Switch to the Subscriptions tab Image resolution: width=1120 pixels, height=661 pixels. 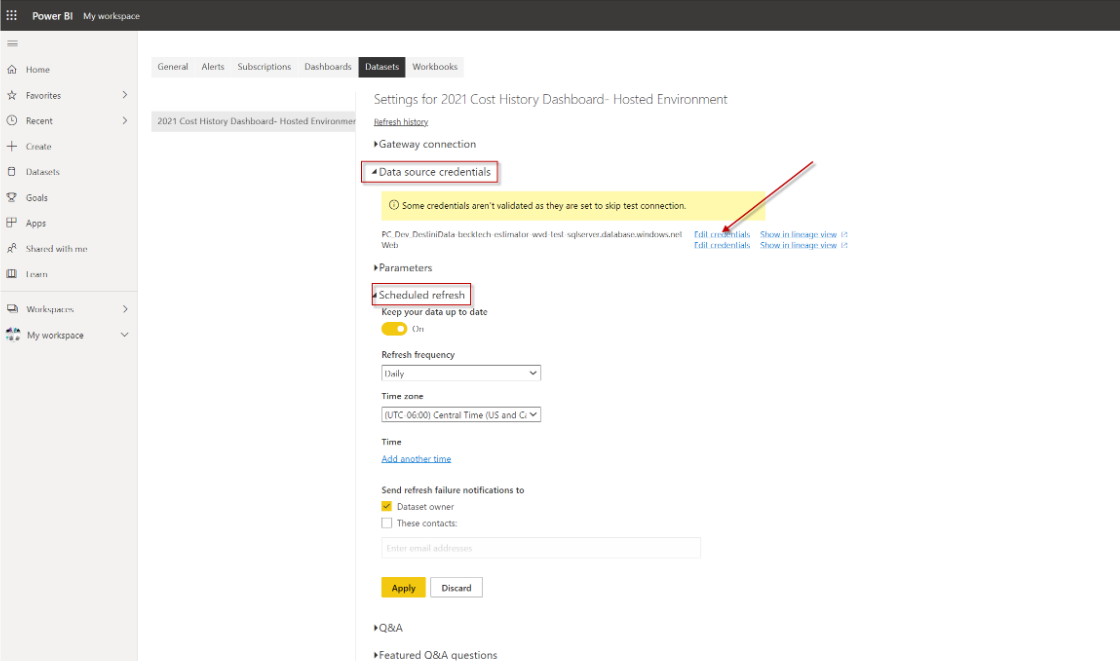(263, 66)
